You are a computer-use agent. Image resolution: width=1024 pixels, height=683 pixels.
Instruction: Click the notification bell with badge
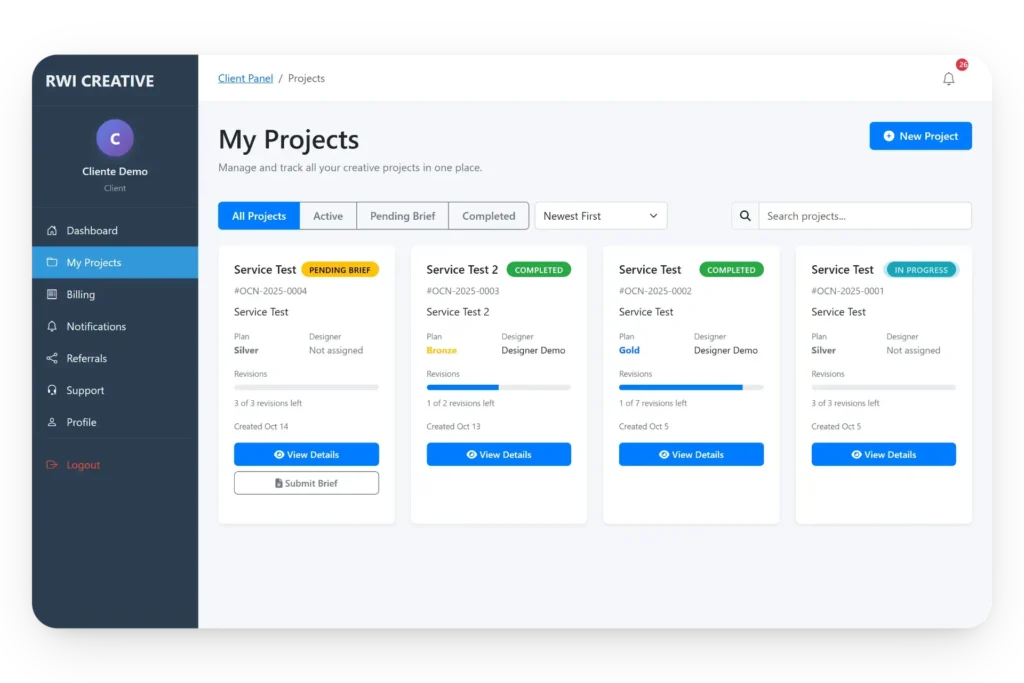click(x=949, y=77)
